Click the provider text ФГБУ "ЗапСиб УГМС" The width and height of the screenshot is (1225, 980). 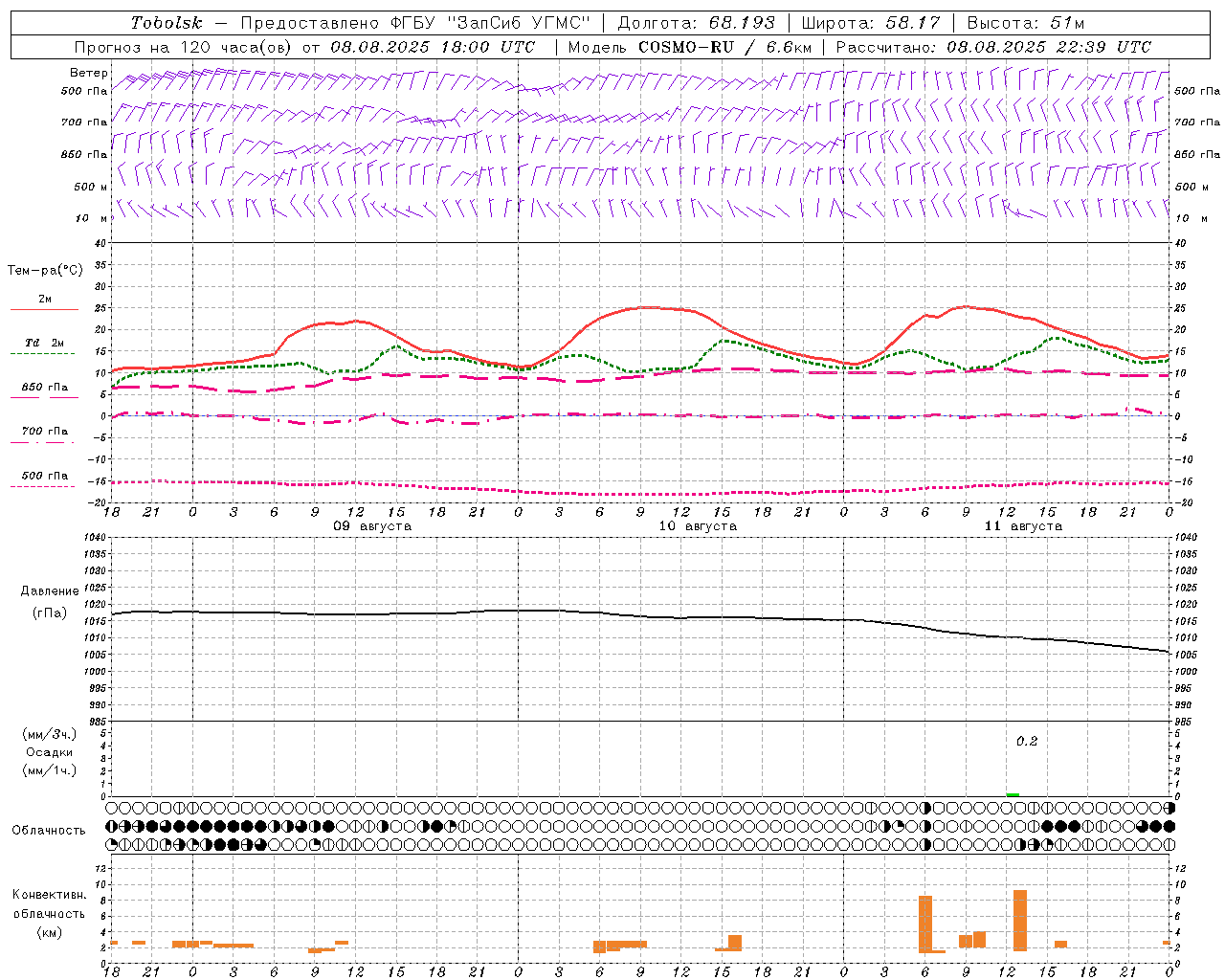491,23
